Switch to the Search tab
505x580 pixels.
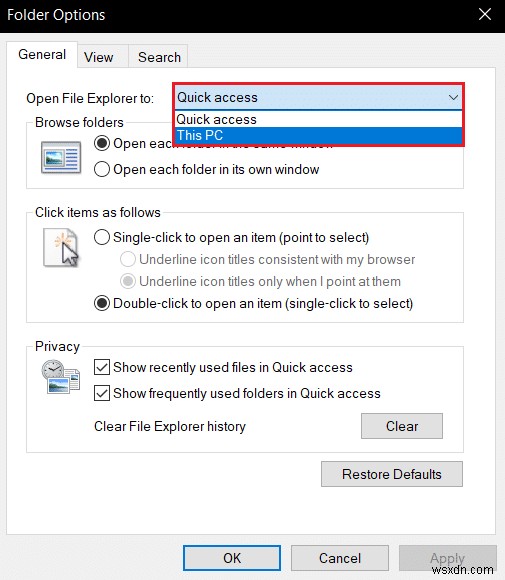click(159, 57)
